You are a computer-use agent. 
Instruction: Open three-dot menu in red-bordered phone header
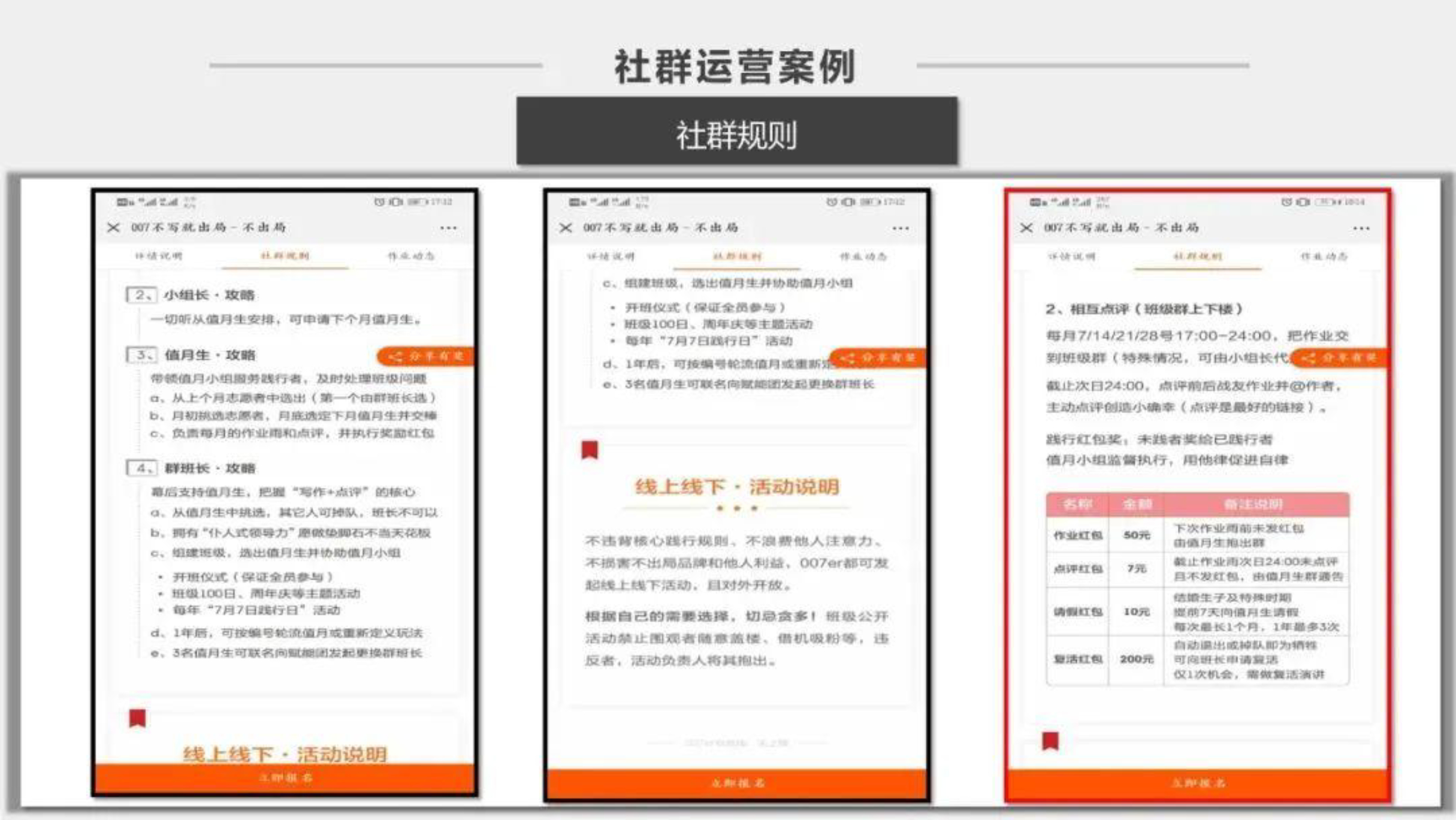(1361, 228)
